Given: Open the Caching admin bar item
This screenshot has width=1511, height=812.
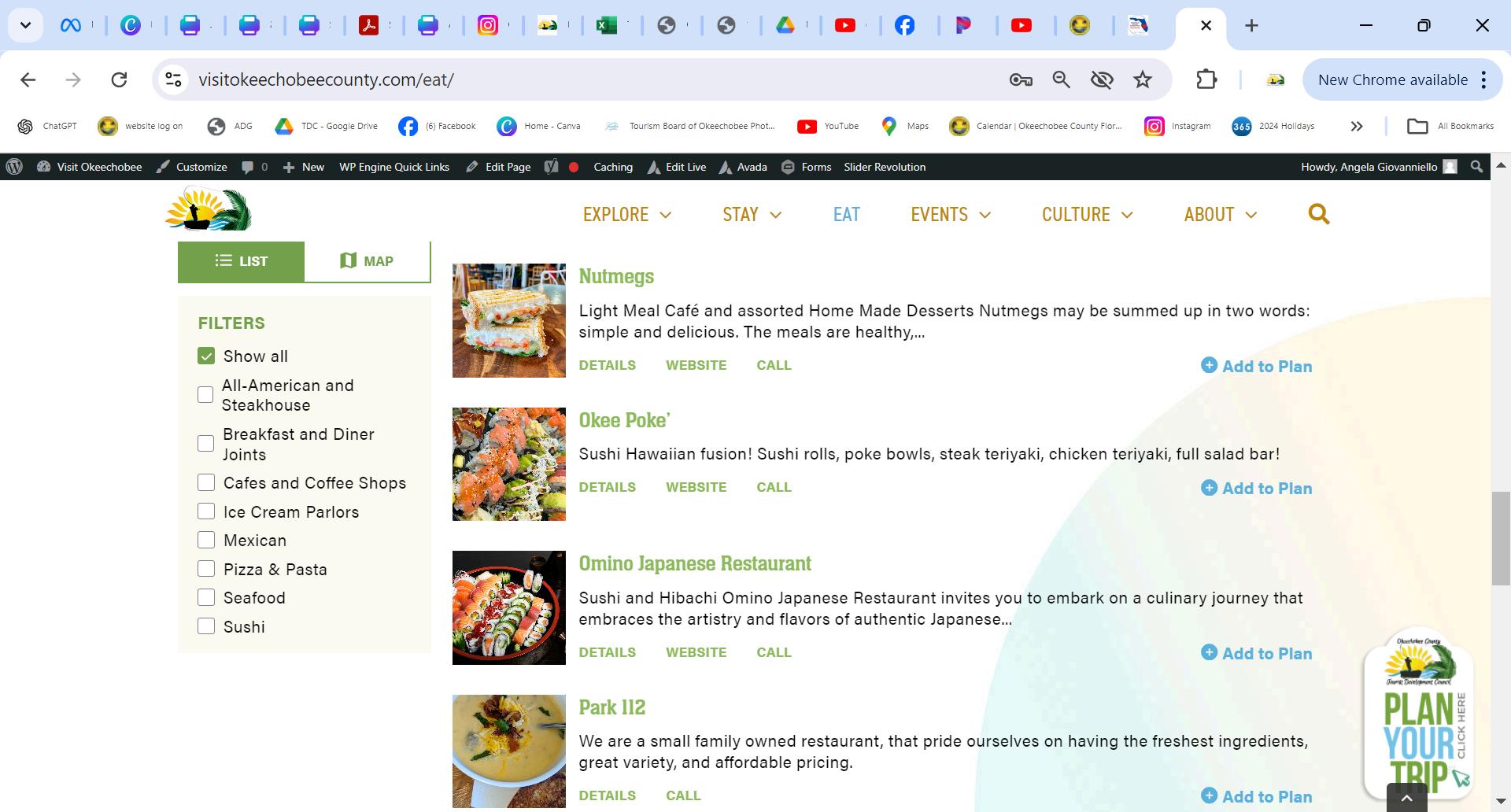Looking at the screenshot, I should point(613,167).
